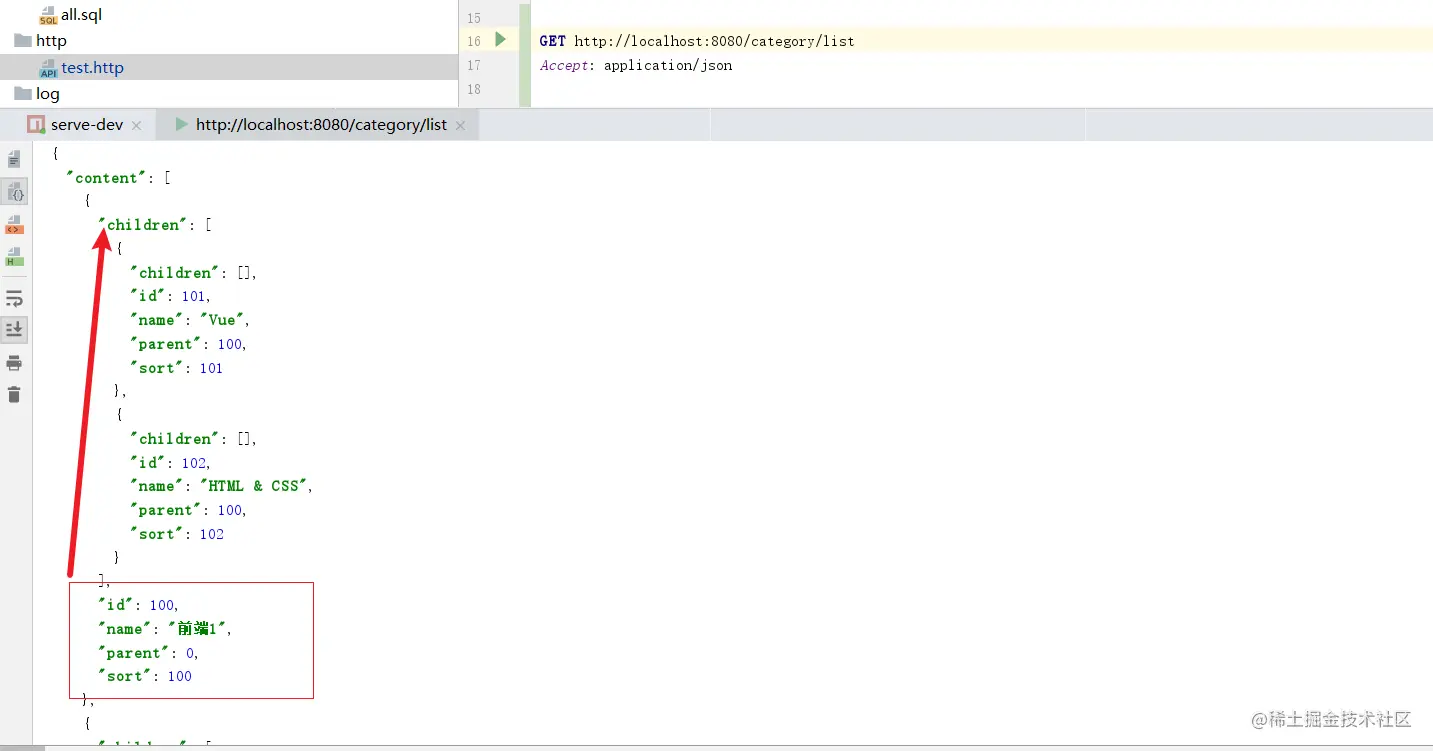Click the "name": "前端1" line
The height and width of the screenshot is (751, 1433).
165,629
